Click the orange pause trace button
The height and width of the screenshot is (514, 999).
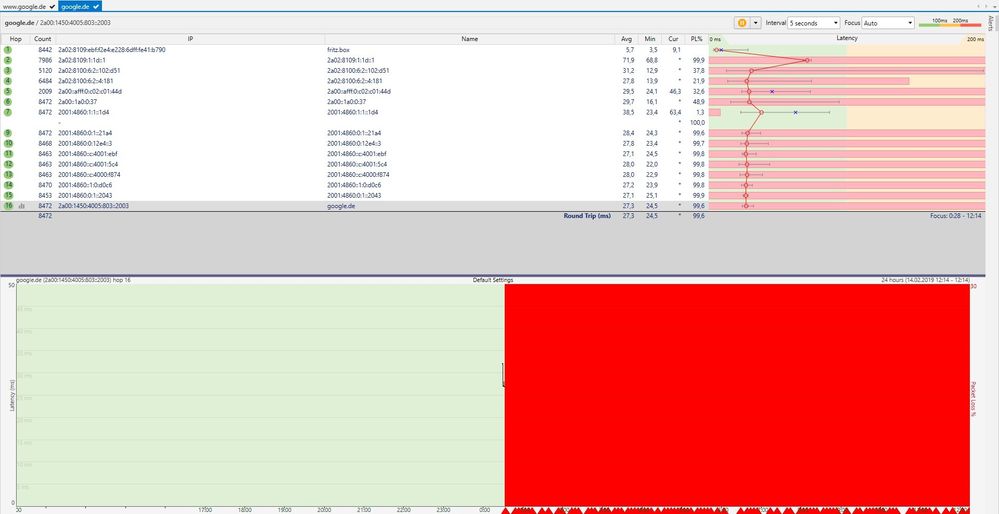tap(742, 23)
